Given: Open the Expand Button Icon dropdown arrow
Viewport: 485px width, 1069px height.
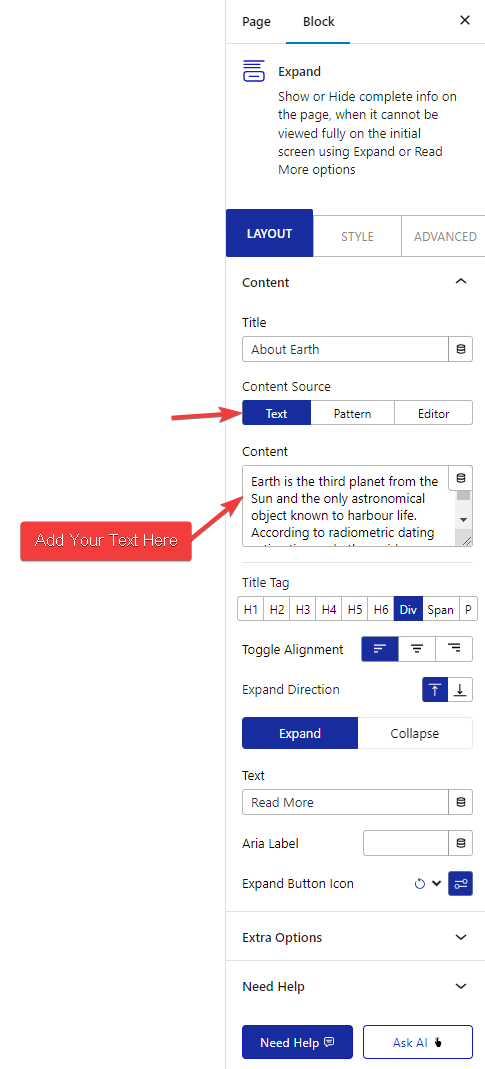Looking at the screenshot, I should [437, 884].
